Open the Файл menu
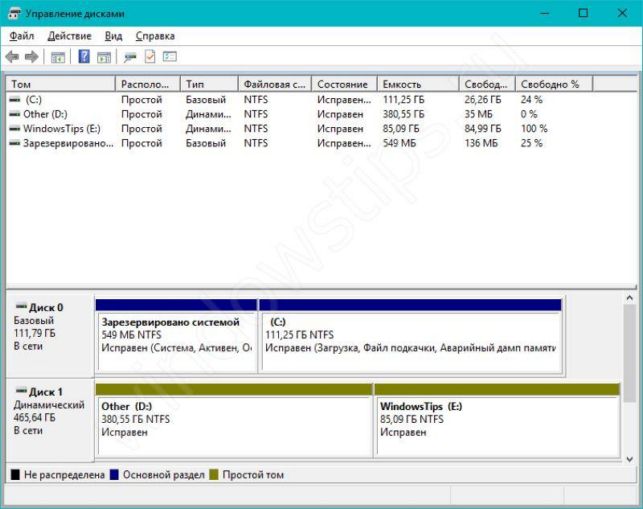The height and width of the screenshot is (509, 643). click(x=22, y=36)
